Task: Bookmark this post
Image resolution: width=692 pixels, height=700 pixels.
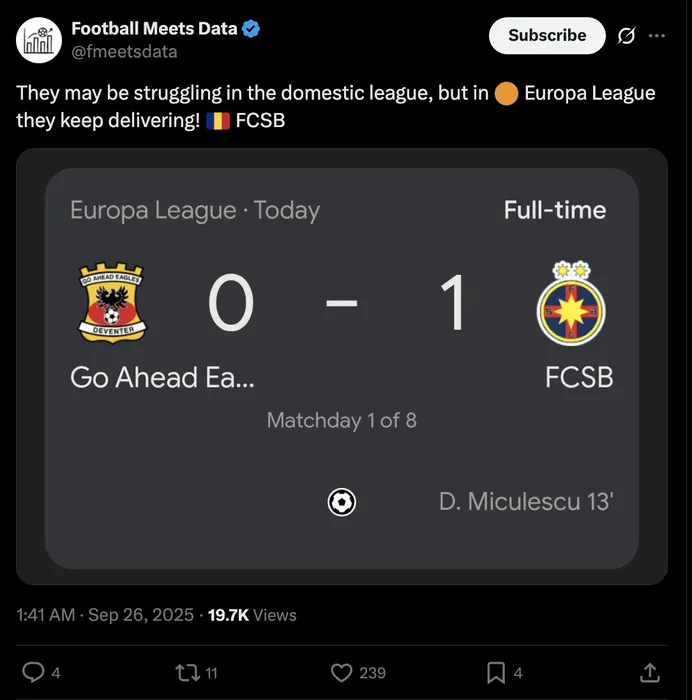Action: (x=495, y=673)
